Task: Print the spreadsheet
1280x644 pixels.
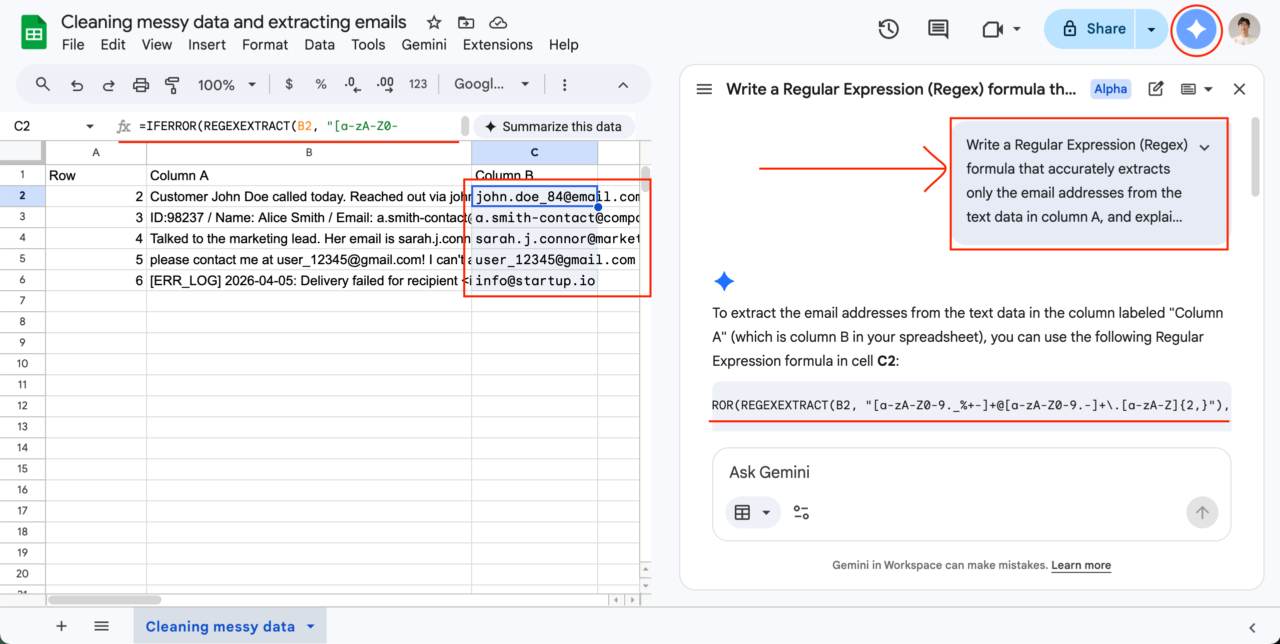Action: click(141, 85)
